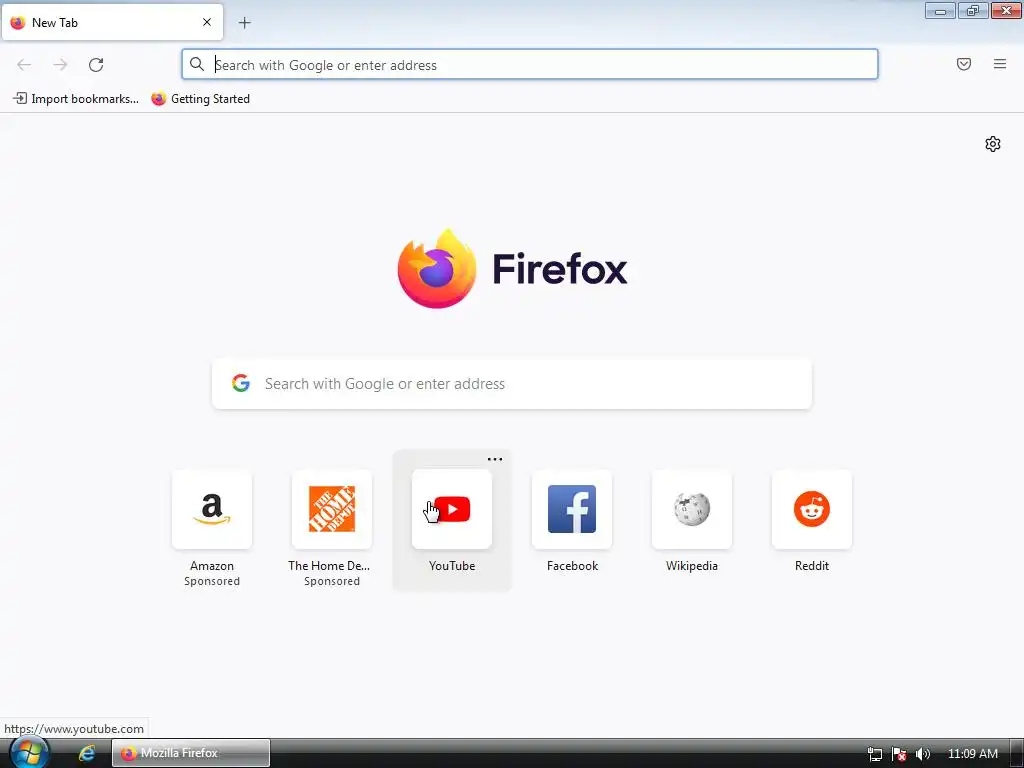
Task: Click the forward navigation arrow
Action: click(x=60, y=65)
